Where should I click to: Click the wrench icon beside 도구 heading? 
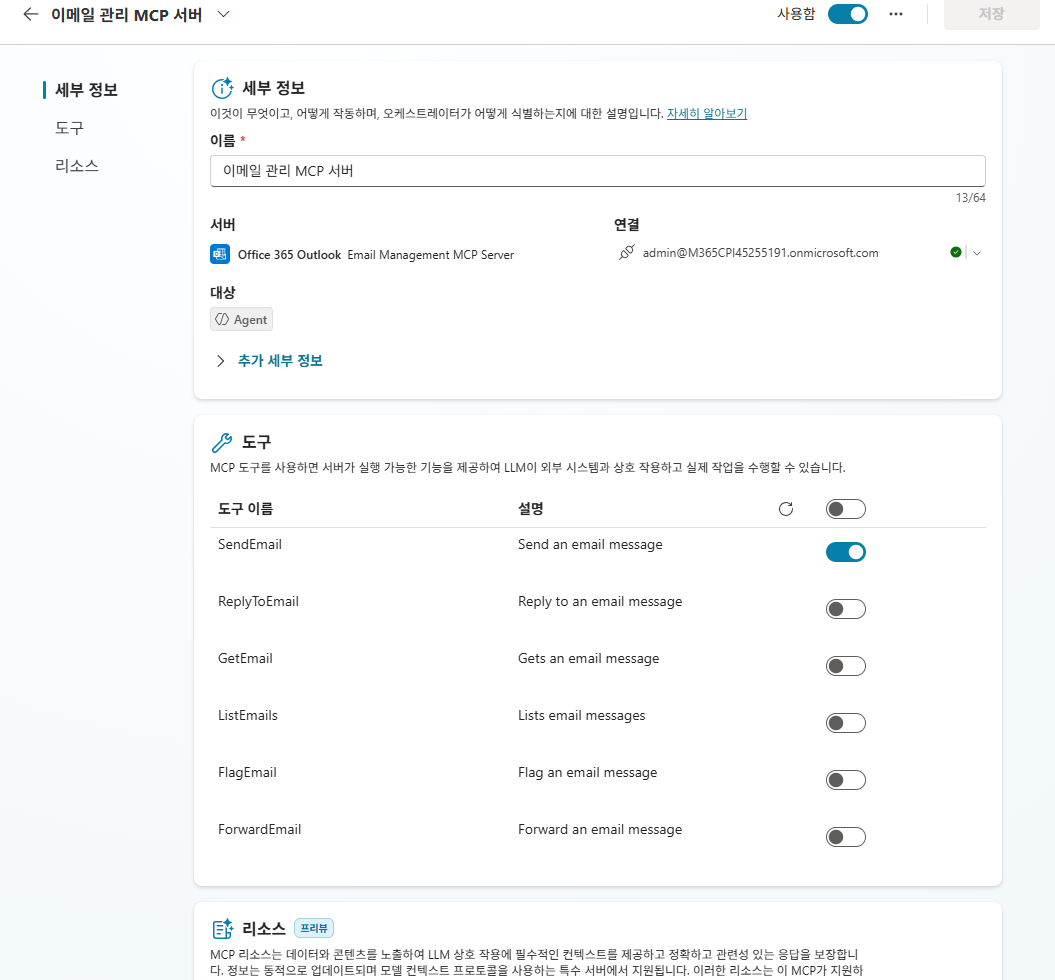[222, 442]
